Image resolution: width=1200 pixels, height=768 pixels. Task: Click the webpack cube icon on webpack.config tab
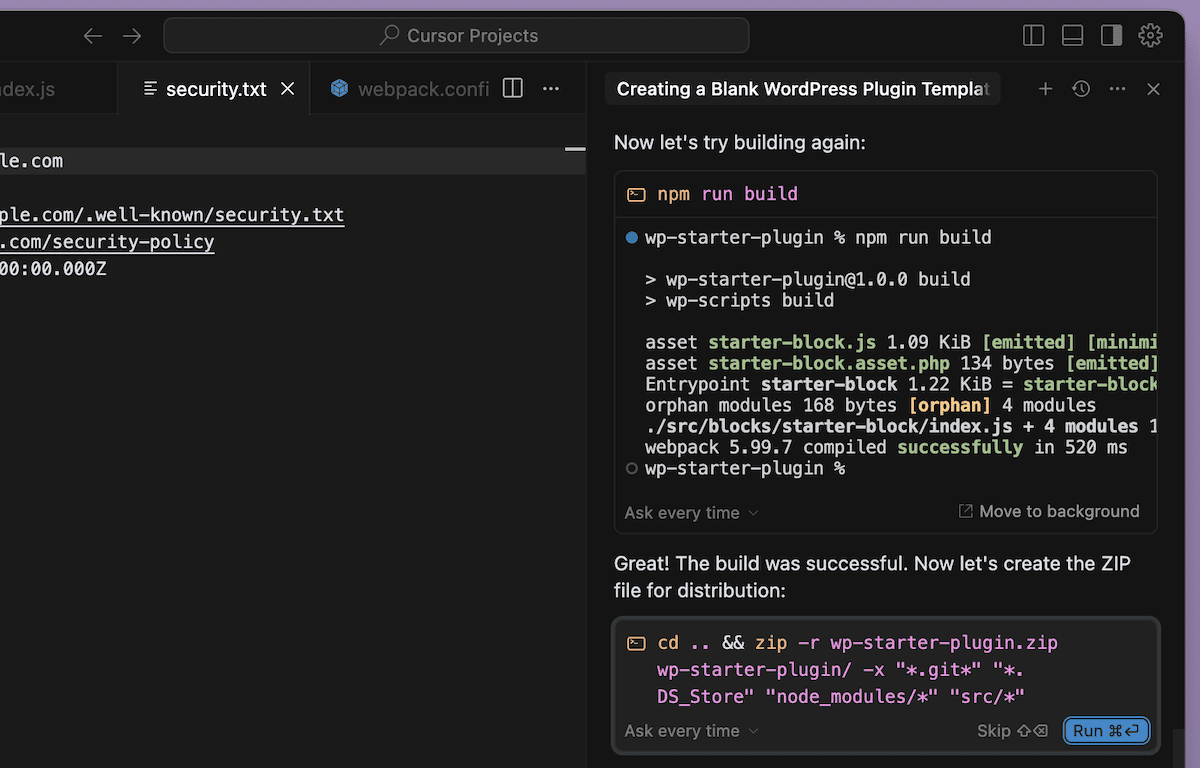point(340,89)
